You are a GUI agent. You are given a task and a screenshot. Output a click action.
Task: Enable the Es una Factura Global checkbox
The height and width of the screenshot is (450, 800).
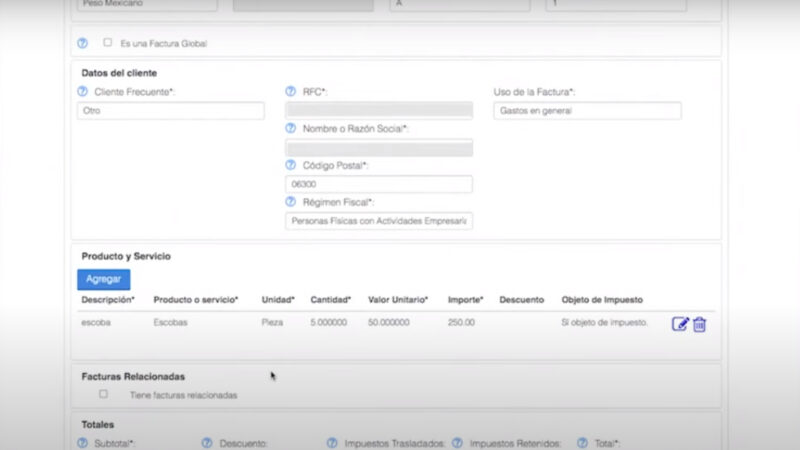point(108,43)
